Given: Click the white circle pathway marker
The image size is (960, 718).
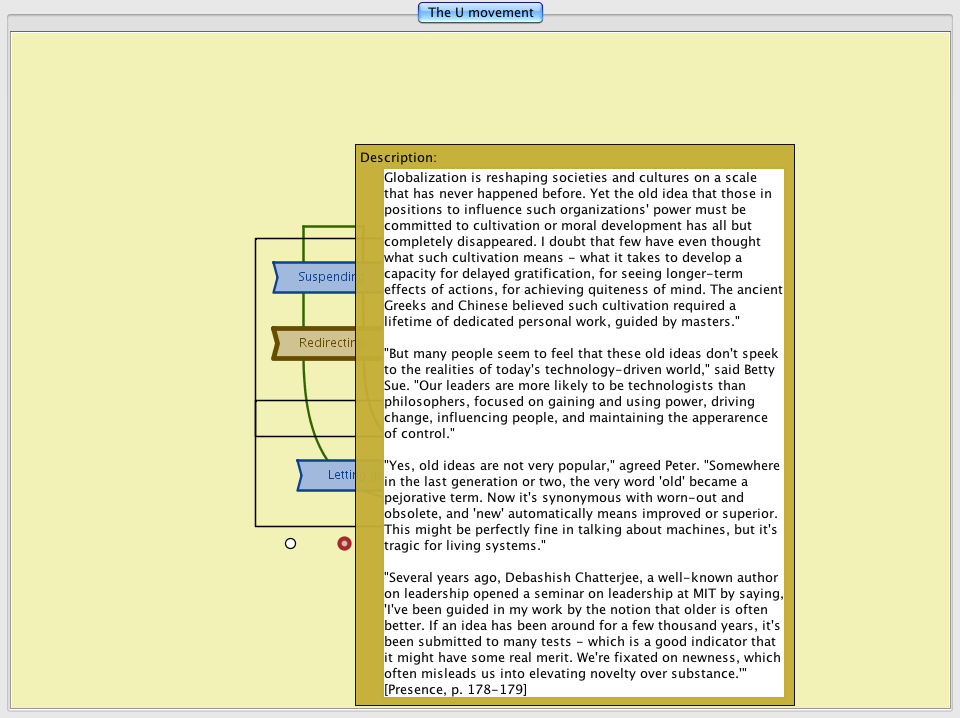Looking at the screenshot, I should [290, 543].
